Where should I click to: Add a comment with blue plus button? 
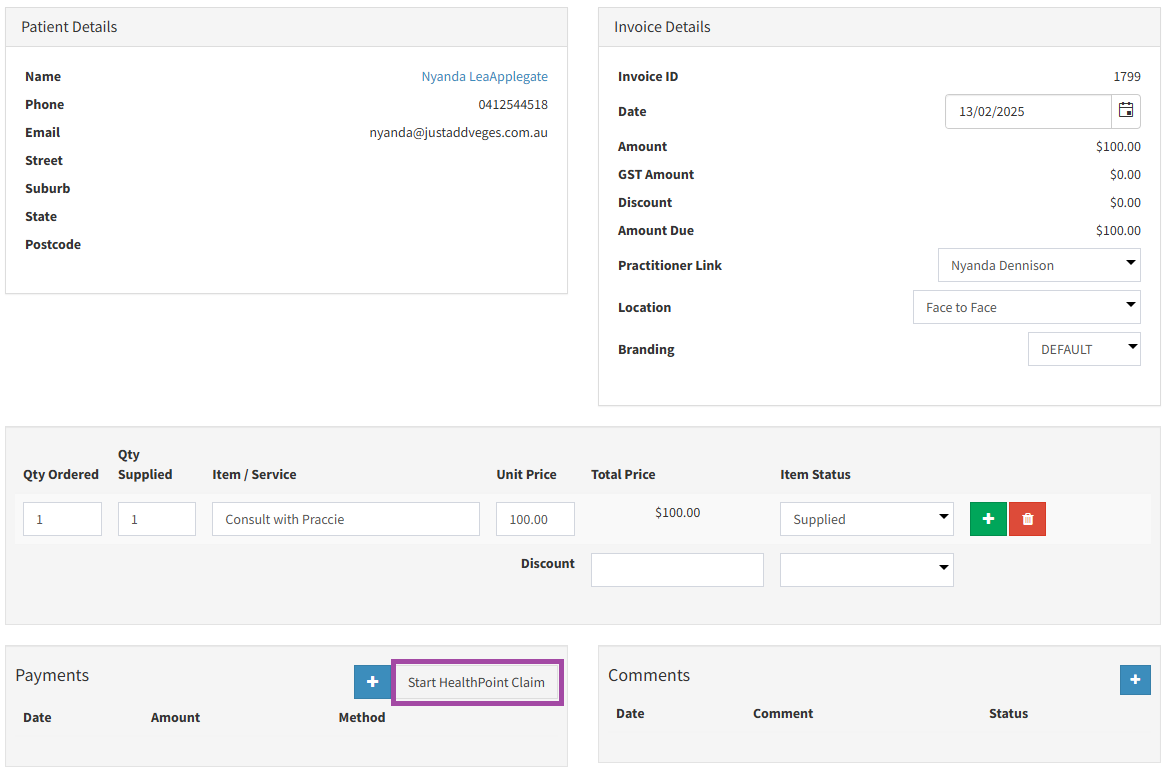pyautogui.click(x=1135, y=679)
